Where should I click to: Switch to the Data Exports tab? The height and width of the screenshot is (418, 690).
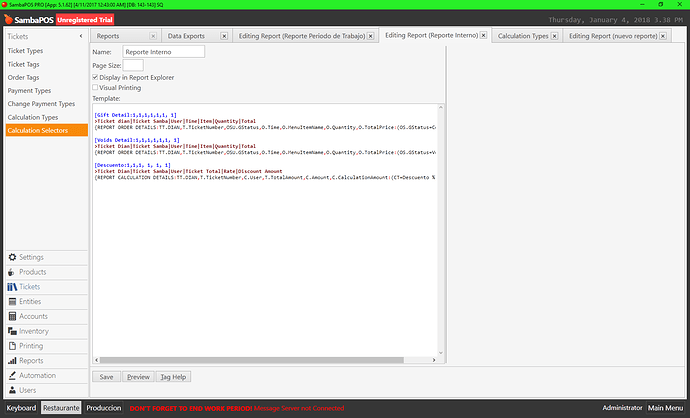point(186,36)
